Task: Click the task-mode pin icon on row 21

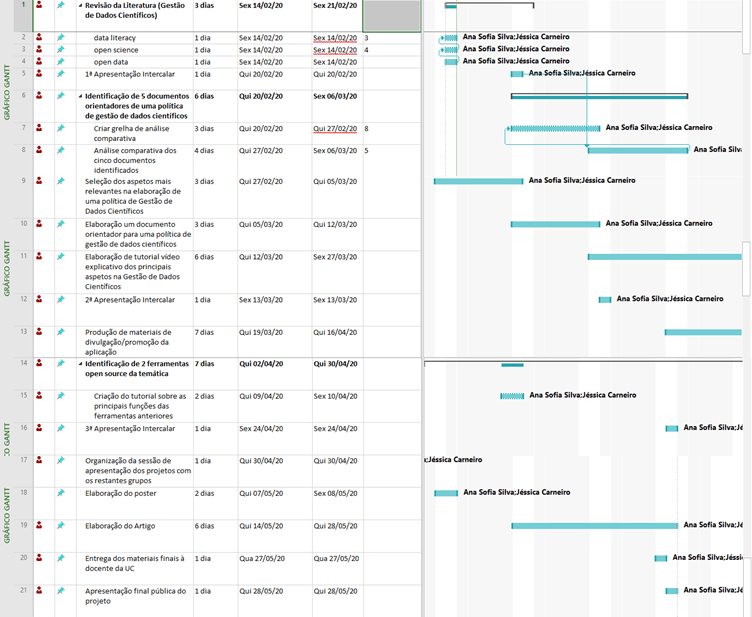Action: (60, 590)
